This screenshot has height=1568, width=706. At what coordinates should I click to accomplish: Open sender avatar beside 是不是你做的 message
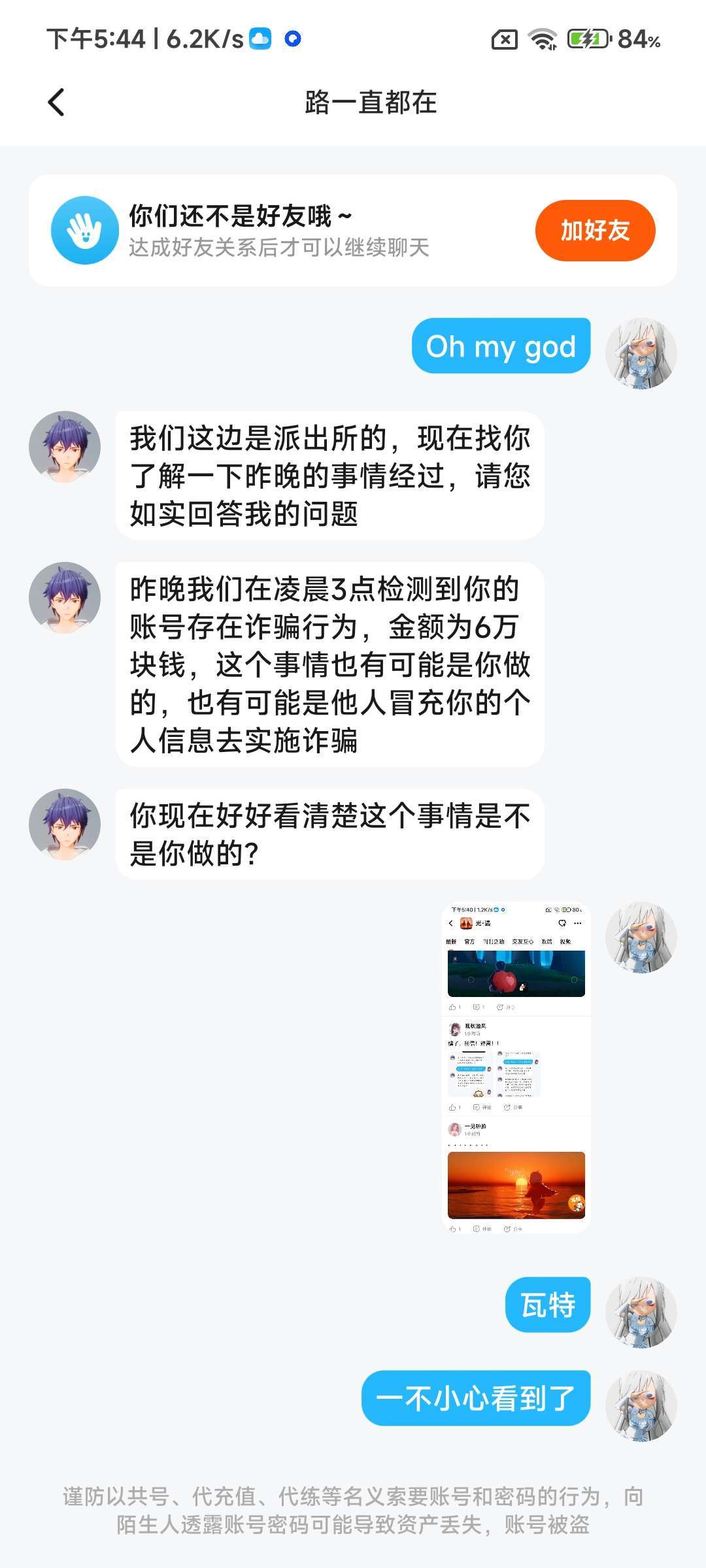click(65, 825)
